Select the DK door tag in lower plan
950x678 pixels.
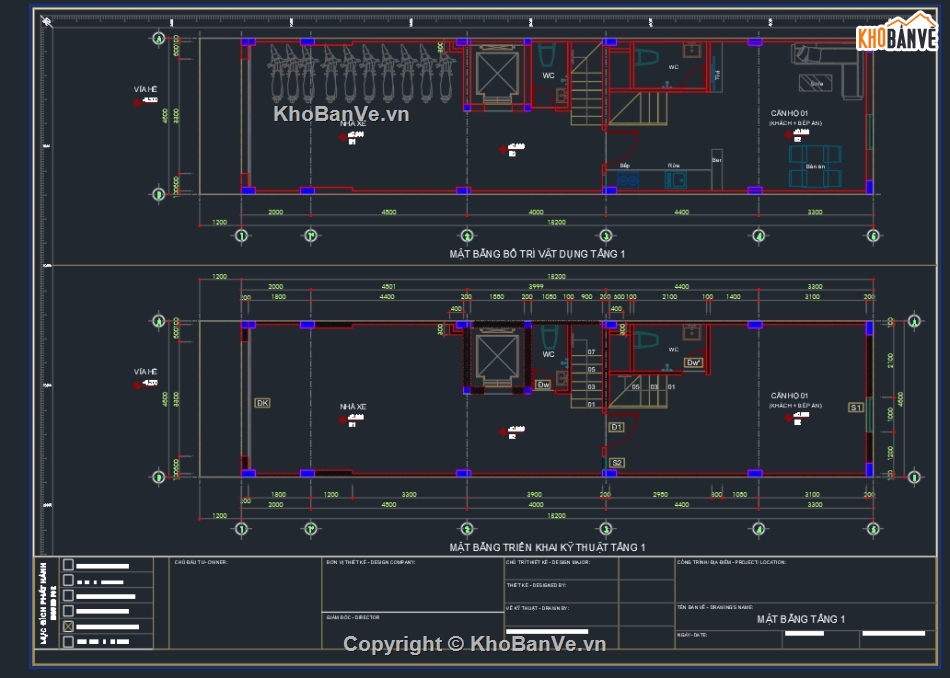[x=262, y=403]
